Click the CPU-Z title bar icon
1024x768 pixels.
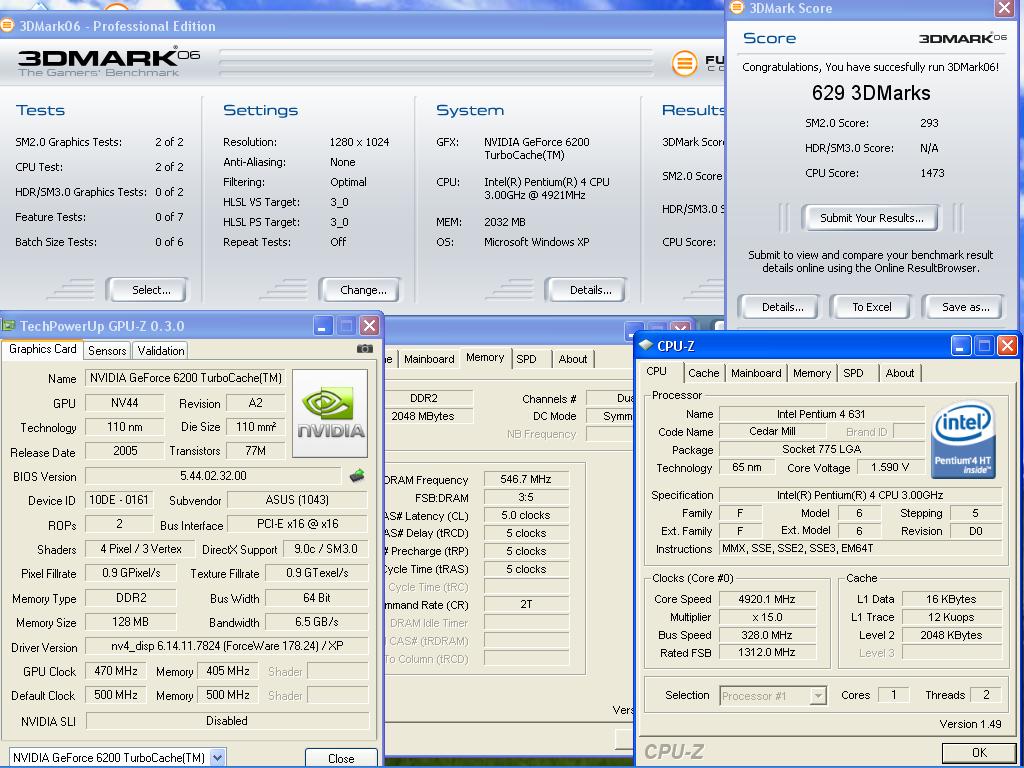point(646,345)
